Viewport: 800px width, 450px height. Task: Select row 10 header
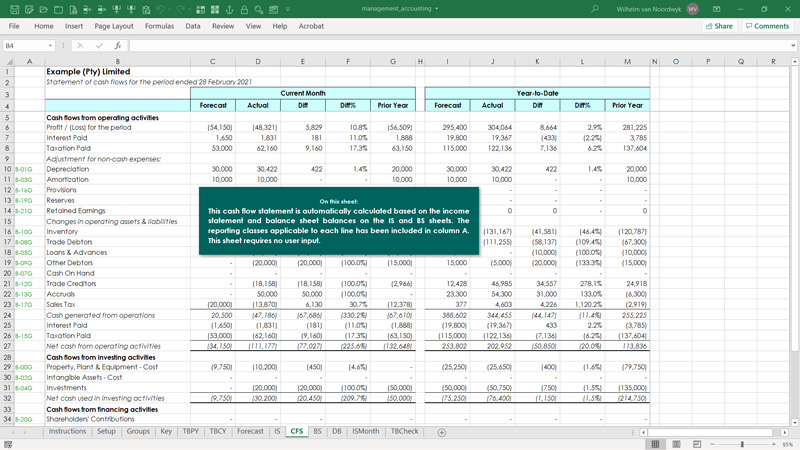click(x=7, y=169)
